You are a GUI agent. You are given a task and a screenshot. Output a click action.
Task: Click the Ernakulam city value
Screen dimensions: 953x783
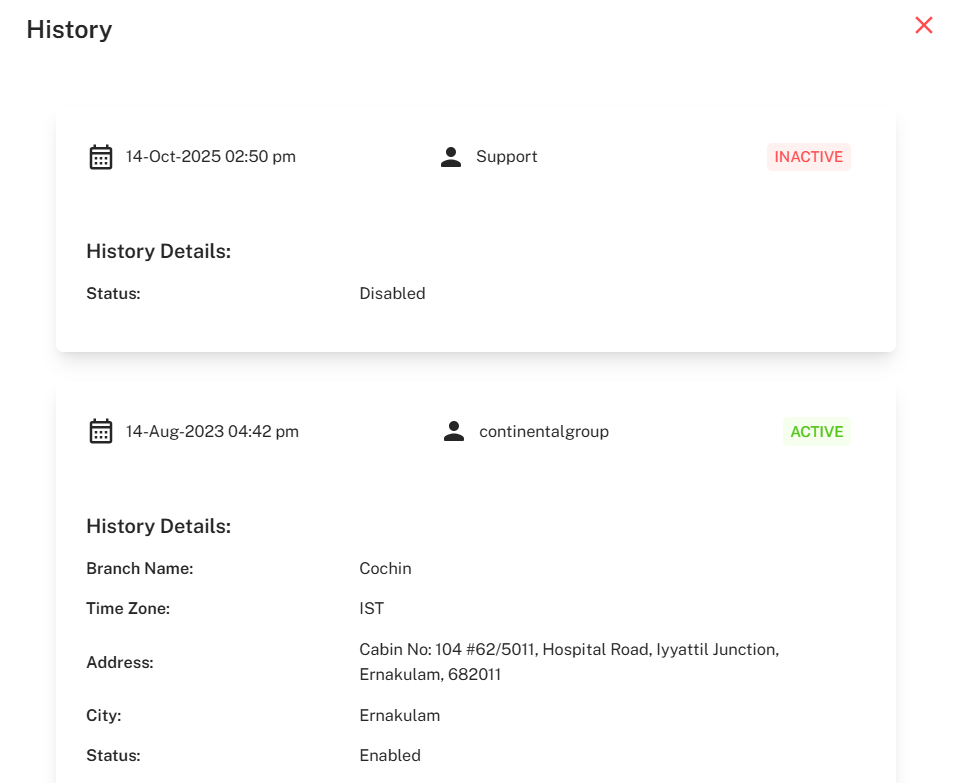399,716
